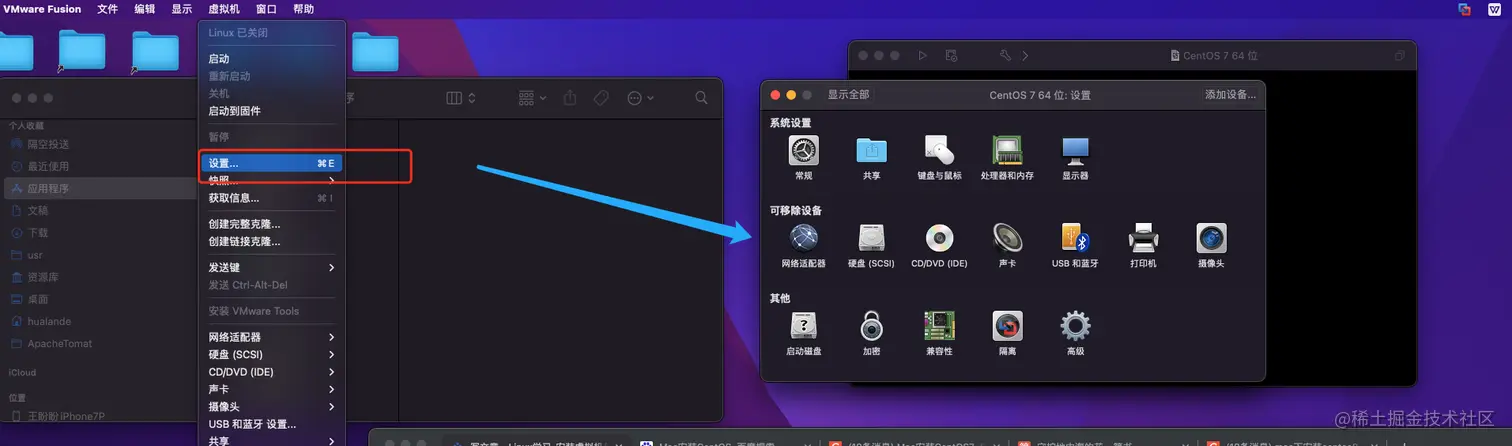
Task: Select 启动 in the virtual machine menu
Action: click(x=272, y=59)
